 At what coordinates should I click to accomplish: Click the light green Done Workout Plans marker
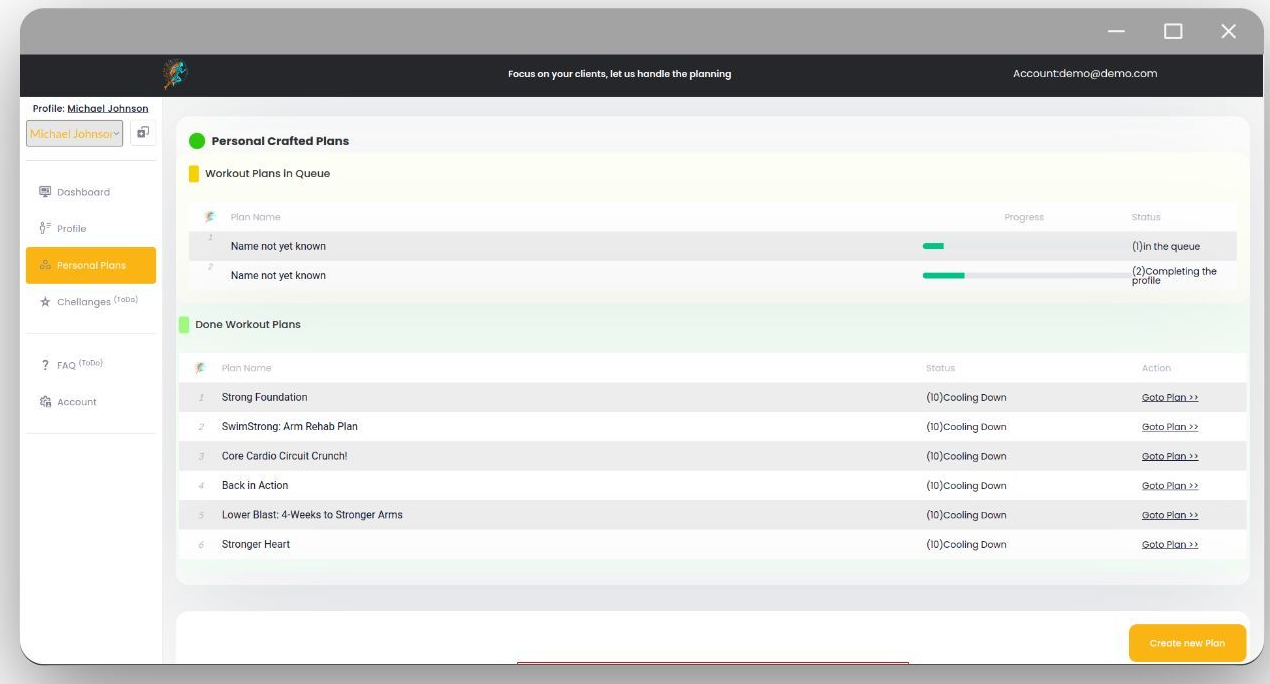(184, 324)
